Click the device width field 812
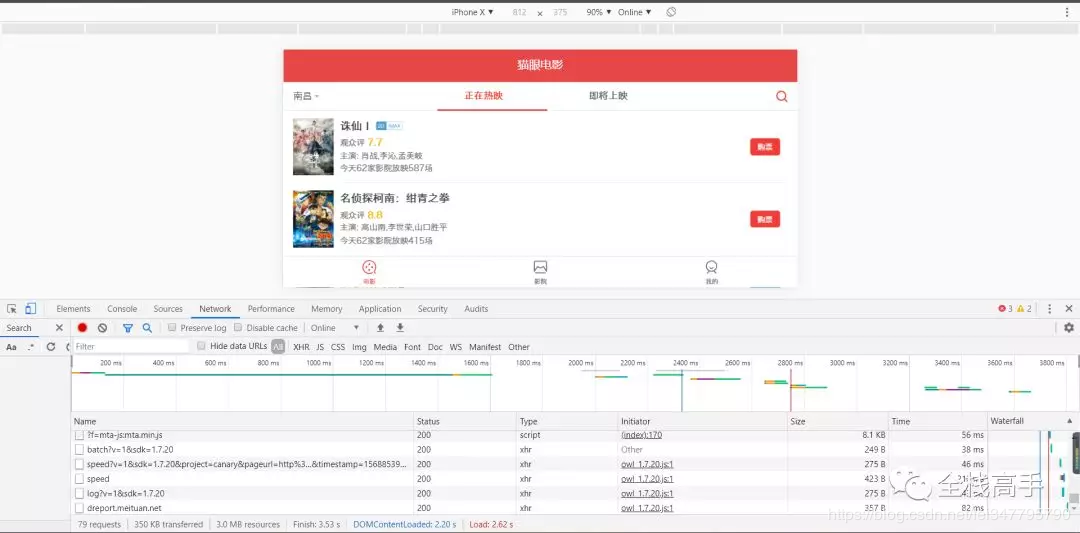This screenshot has height=533, width=1080. [x=520, y=12]
